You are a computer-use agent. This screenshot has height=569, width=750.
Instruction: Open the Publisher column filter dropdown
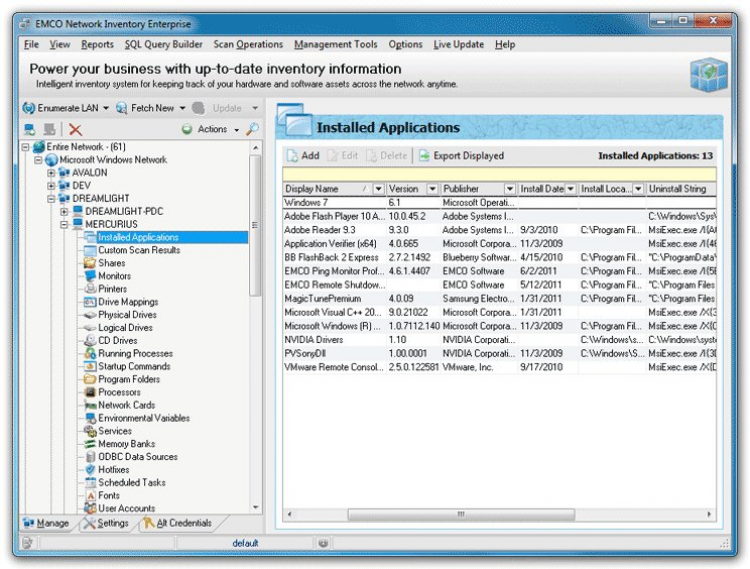coord(509,189)
